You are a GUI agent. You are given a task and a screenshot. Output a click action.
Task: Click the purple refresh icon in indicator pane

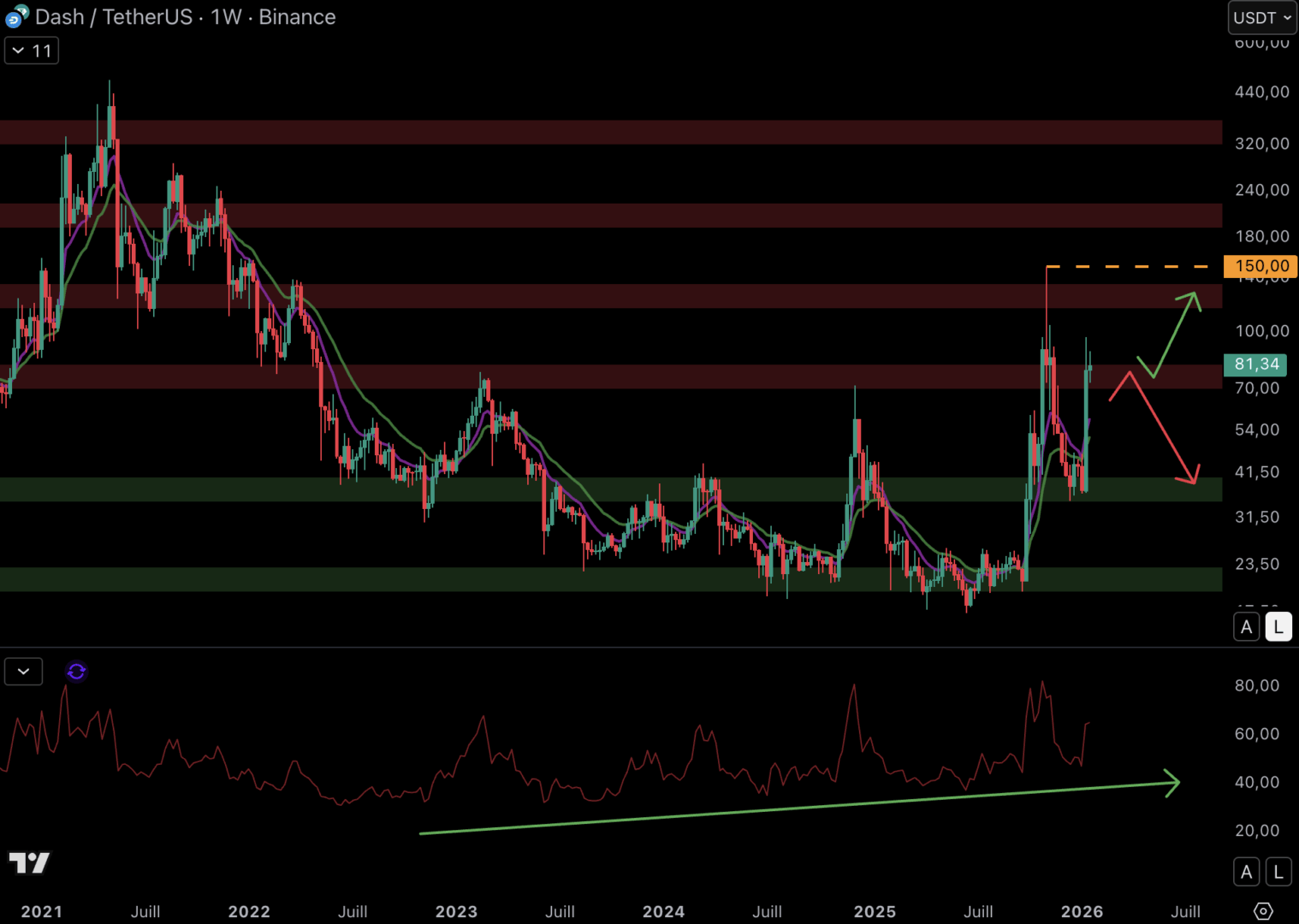click(x=76, y=672)
